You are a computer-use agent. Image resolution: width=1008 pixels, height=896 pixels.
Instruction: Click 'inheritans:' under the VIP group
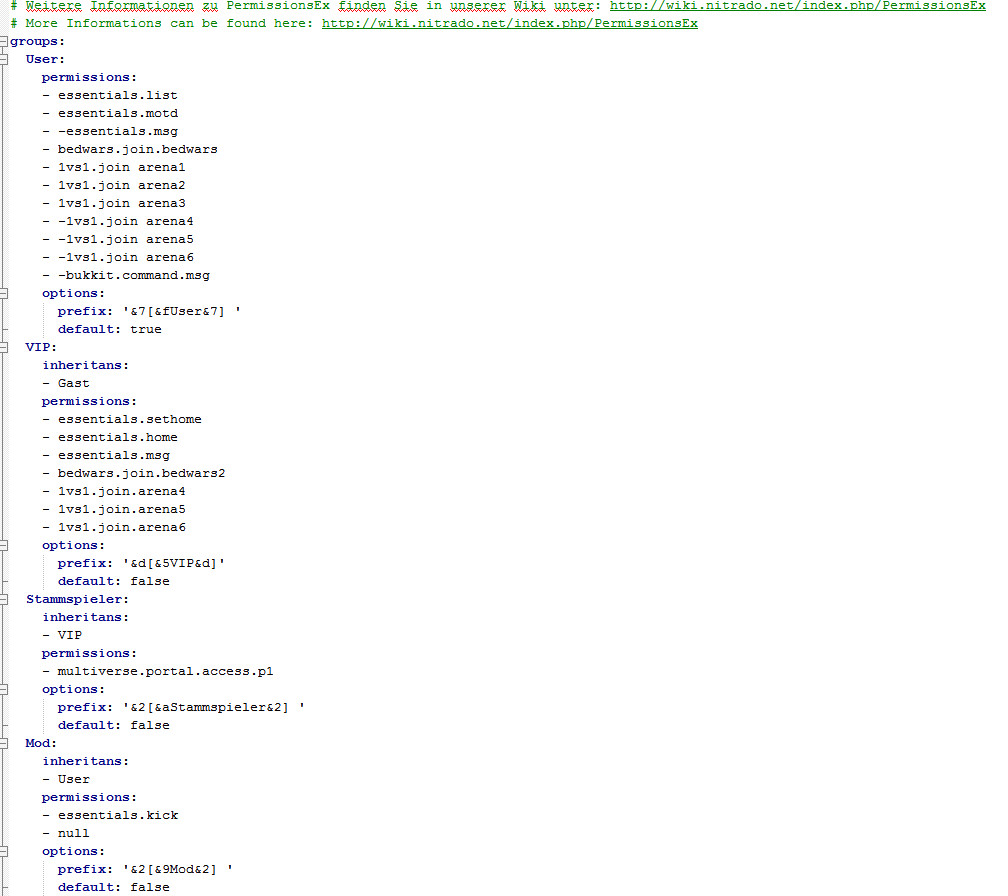pos(86,366)
